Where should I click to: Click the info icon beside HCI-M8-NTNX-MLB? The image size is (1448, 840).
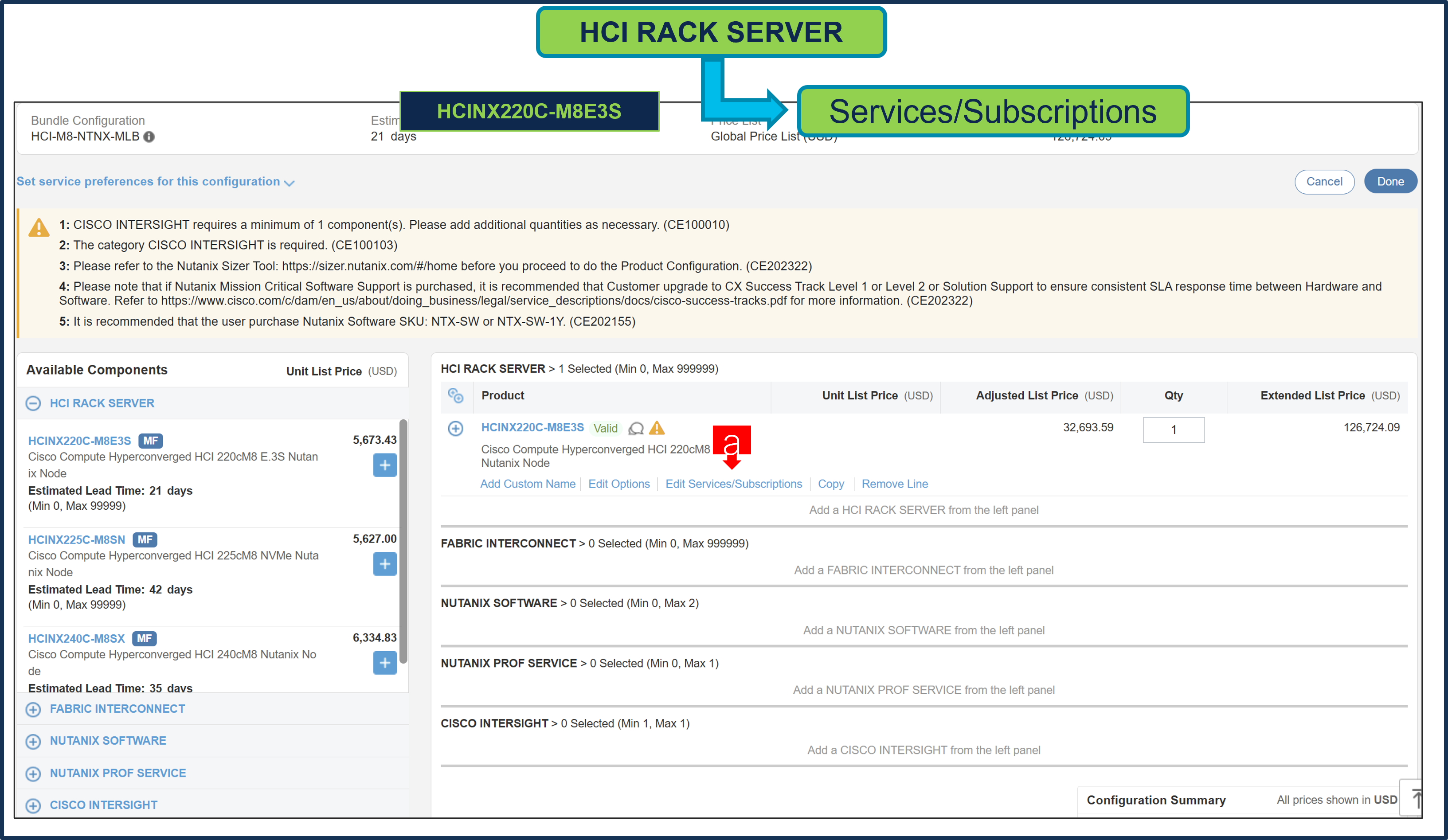[x=150, y=137]
